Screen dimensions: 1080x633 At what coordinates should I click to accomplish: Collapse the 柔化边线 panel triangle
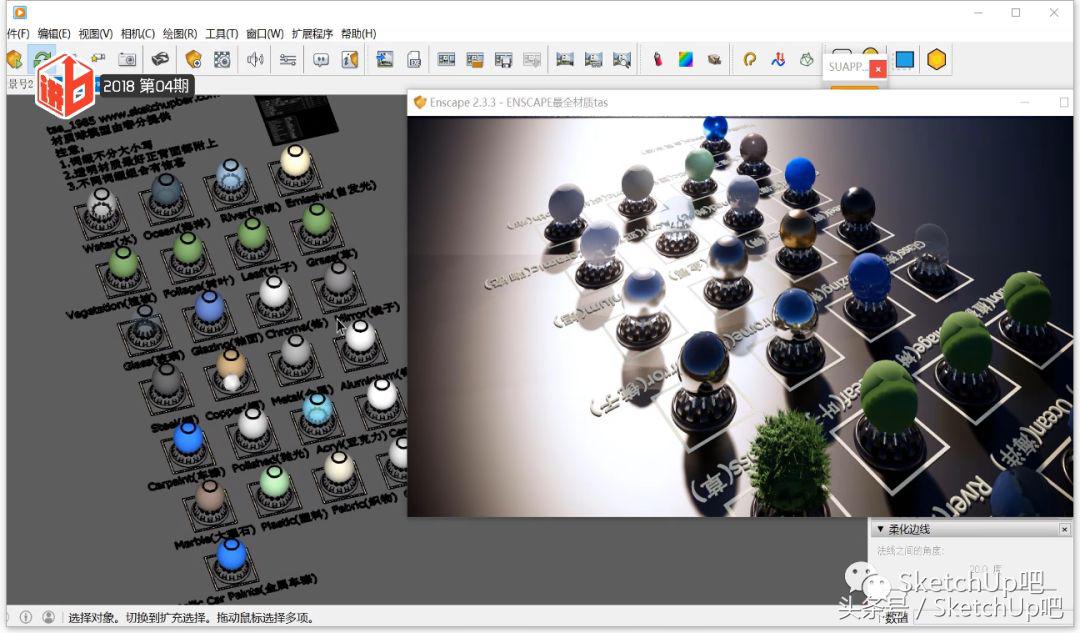coord(880,529)
